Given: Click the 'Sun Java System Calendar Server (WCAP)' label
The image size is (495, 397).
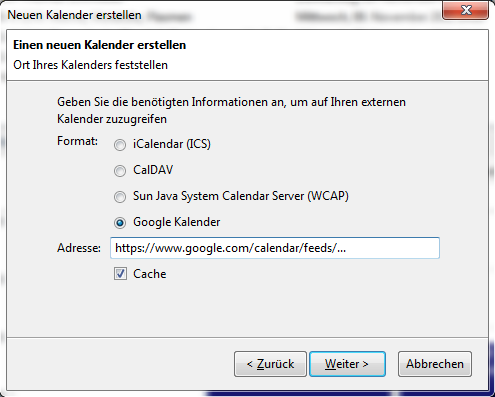Looking at the screenshot, I should (x=241, y=196).
